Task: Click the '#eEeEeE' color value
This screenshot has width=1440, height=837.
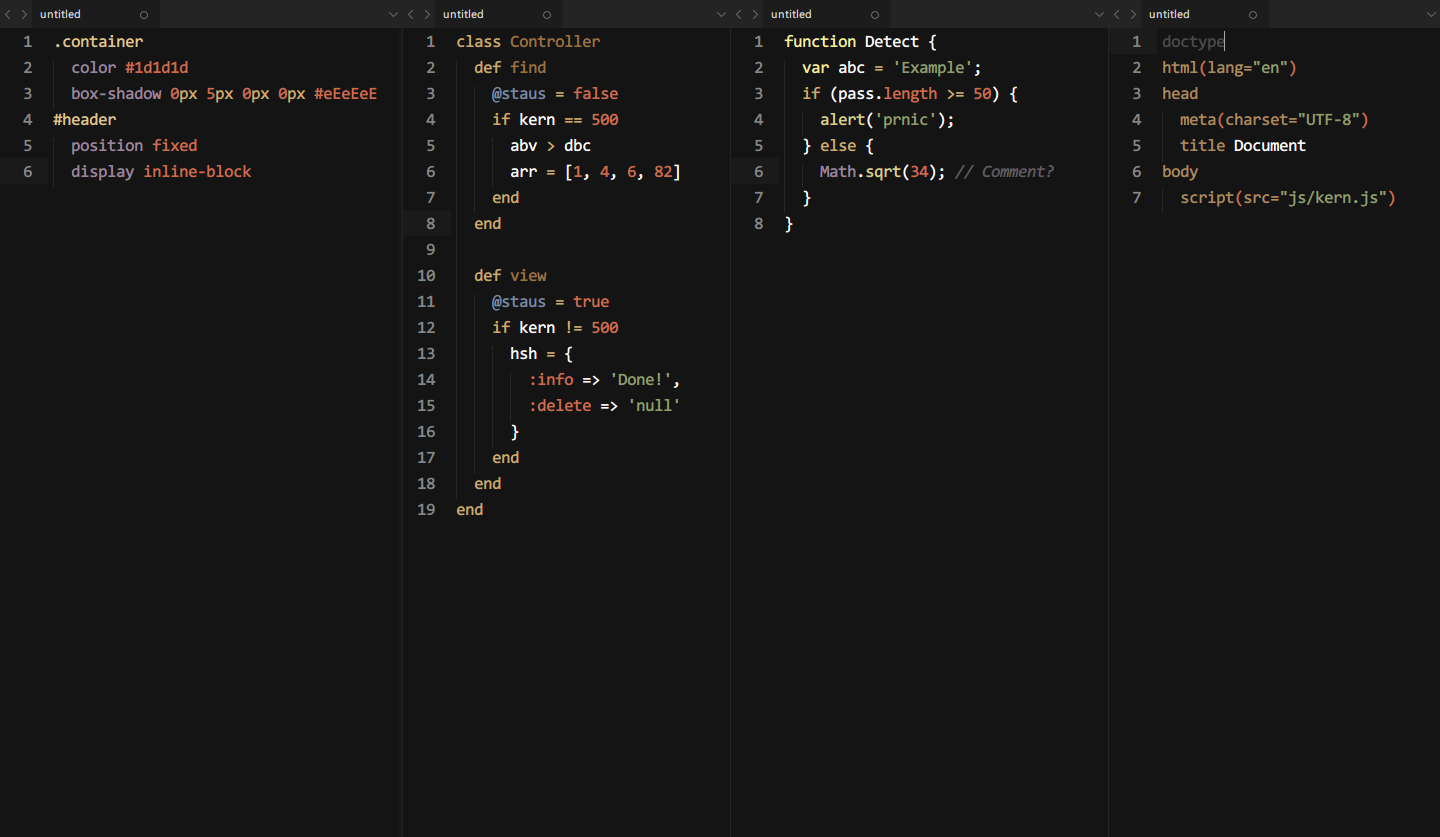Action: (x=345, y=94)
